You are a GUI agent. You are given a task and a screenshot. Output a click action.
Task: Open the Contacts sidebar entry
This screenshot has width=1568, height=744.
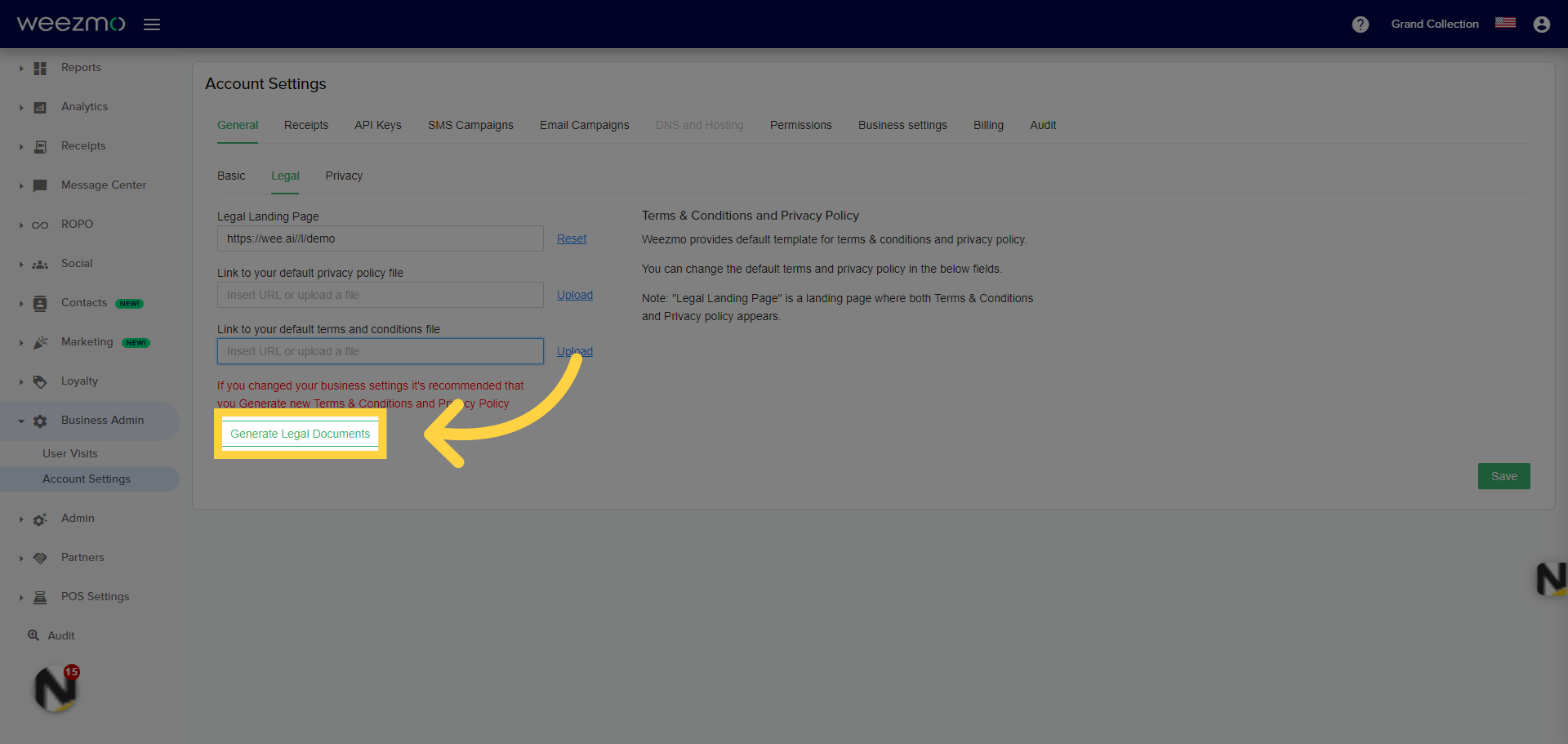click(x=84, y=302)
